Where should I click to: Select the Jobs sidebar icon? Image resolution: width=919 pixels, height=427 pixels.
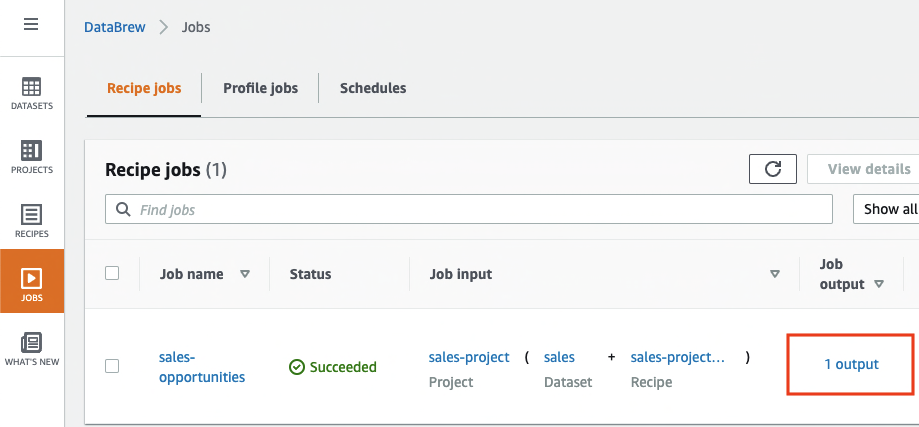tap(31, 284)
